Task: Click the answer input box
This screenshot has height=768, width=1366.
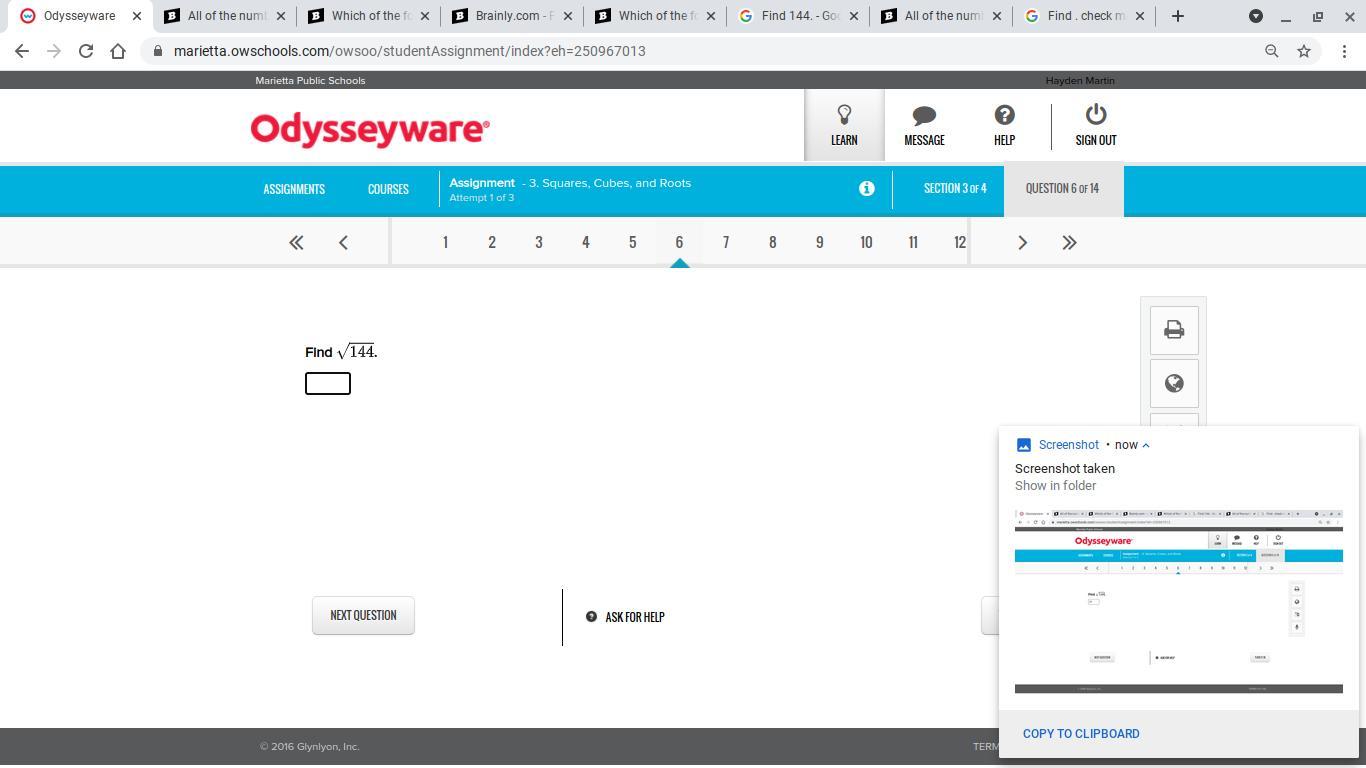Action: pyautogui.click(x=328, y=383)
